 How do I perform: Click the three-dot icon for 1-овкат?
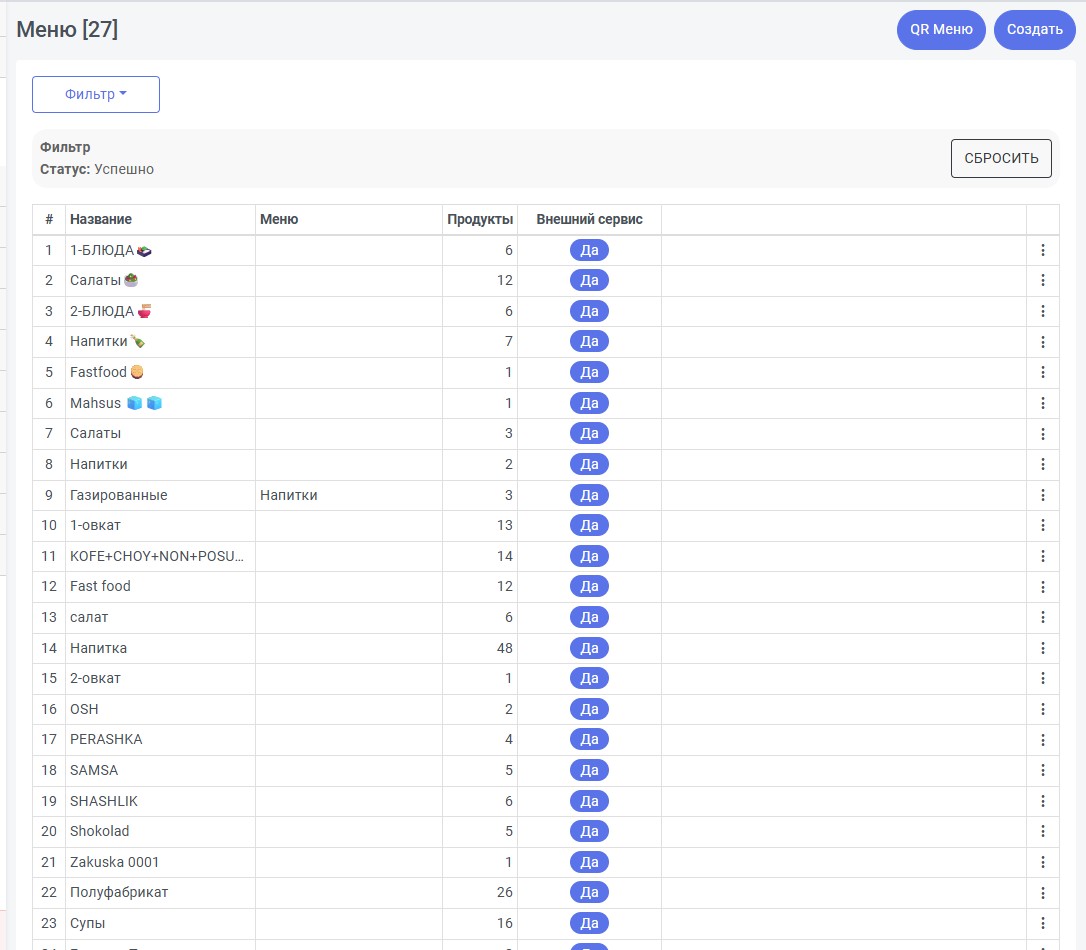pos(1042,526)
